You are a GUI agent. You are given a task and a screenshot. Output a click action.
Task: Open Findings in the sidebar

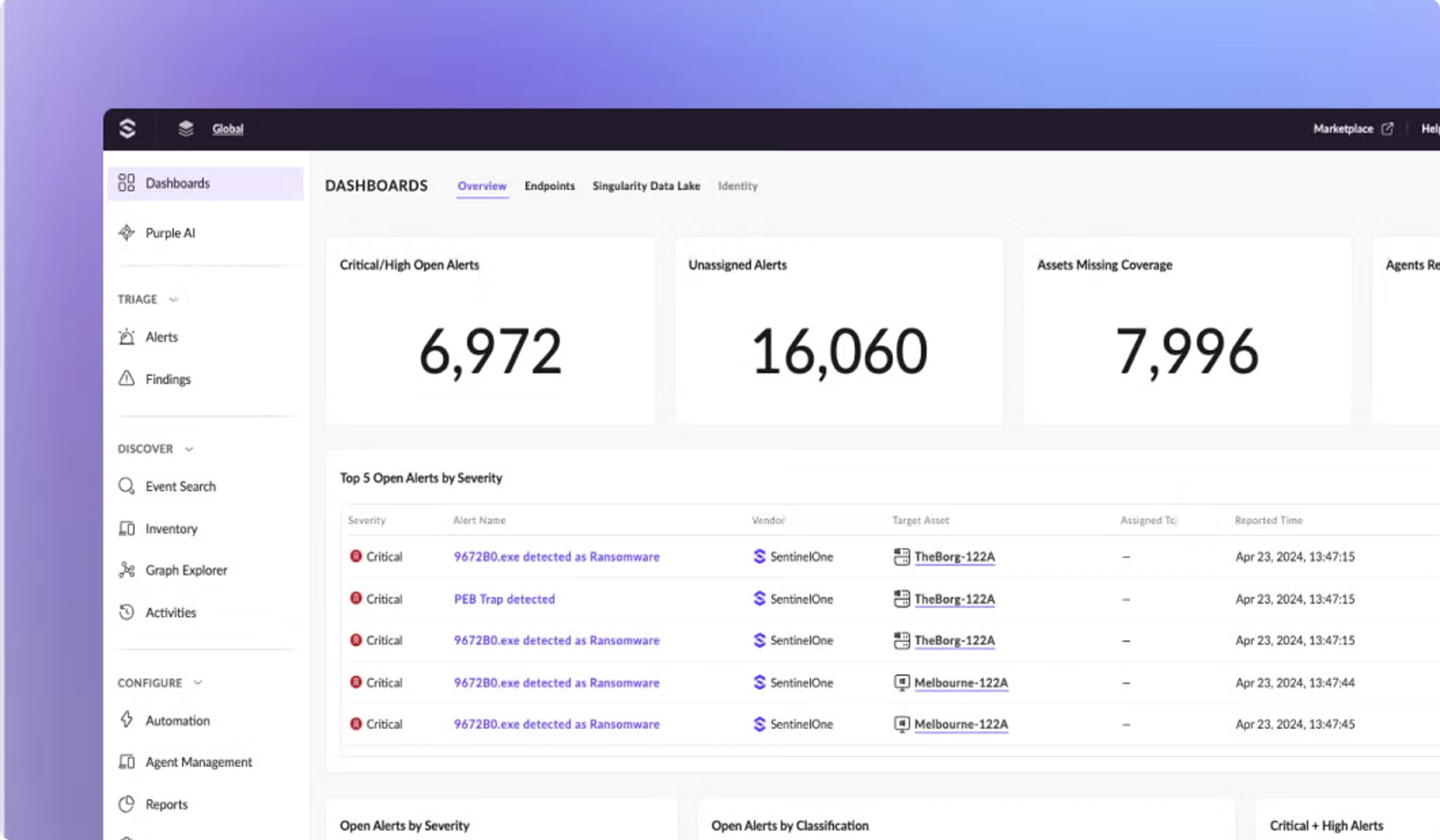pos(168,379)
